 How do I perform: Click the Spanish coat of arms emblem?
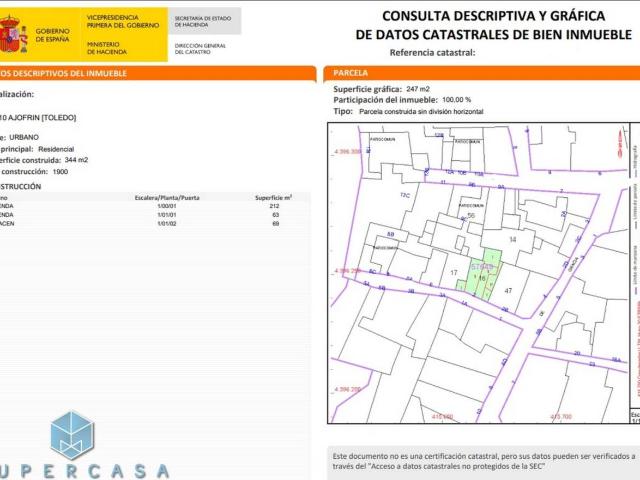pyautogui.click(x=13, y=34)
